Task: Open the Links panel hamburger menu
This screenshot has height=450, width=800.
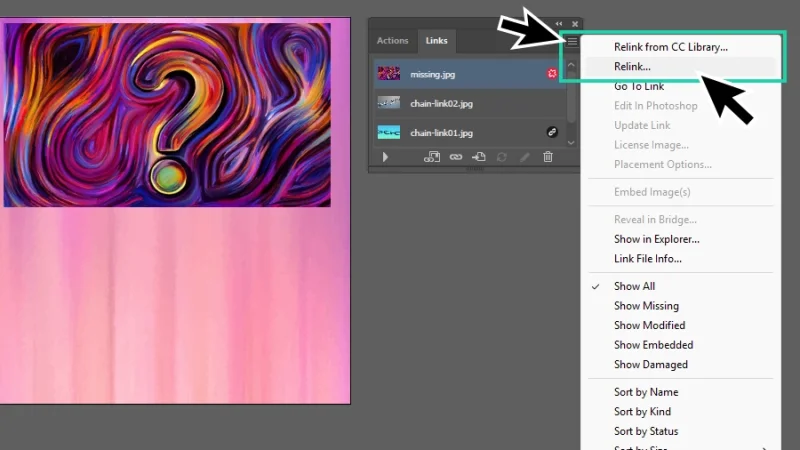Action: [572, 41]
